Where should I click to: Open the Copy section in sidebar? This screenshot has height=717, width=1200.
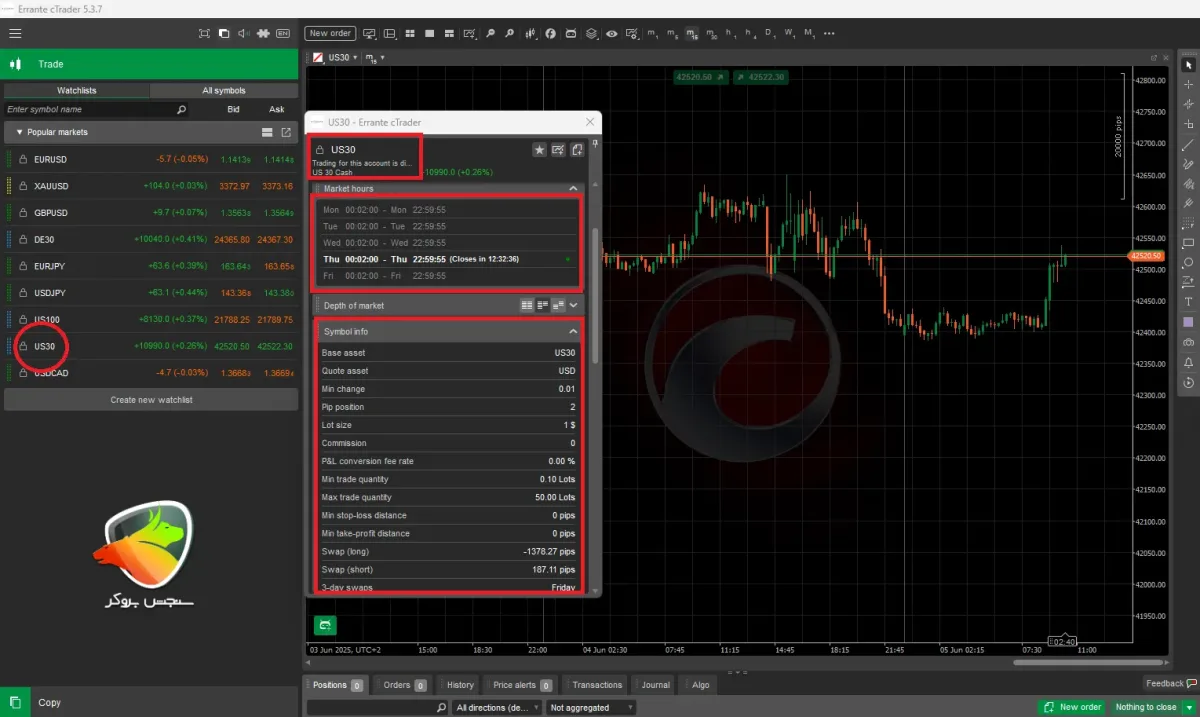tap(150, 702)
